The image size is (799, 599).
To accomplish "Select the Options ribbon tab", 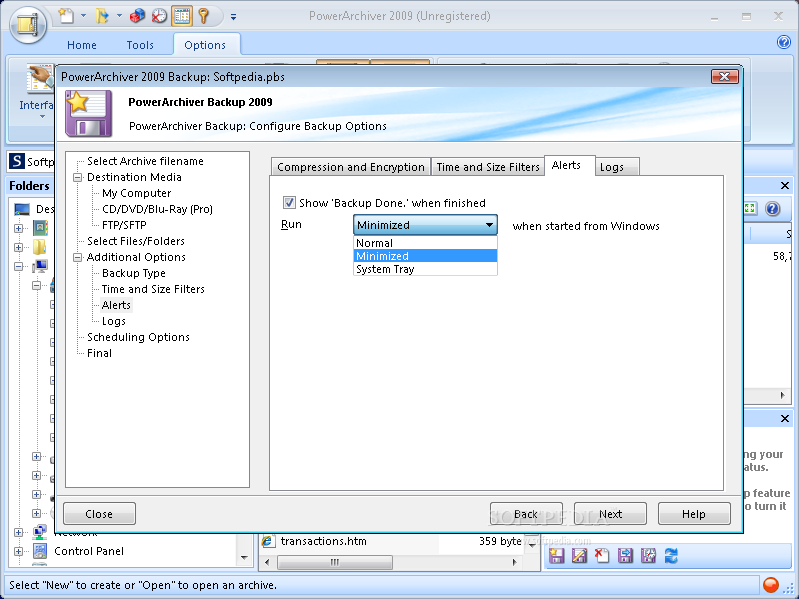I will (205, 45).
